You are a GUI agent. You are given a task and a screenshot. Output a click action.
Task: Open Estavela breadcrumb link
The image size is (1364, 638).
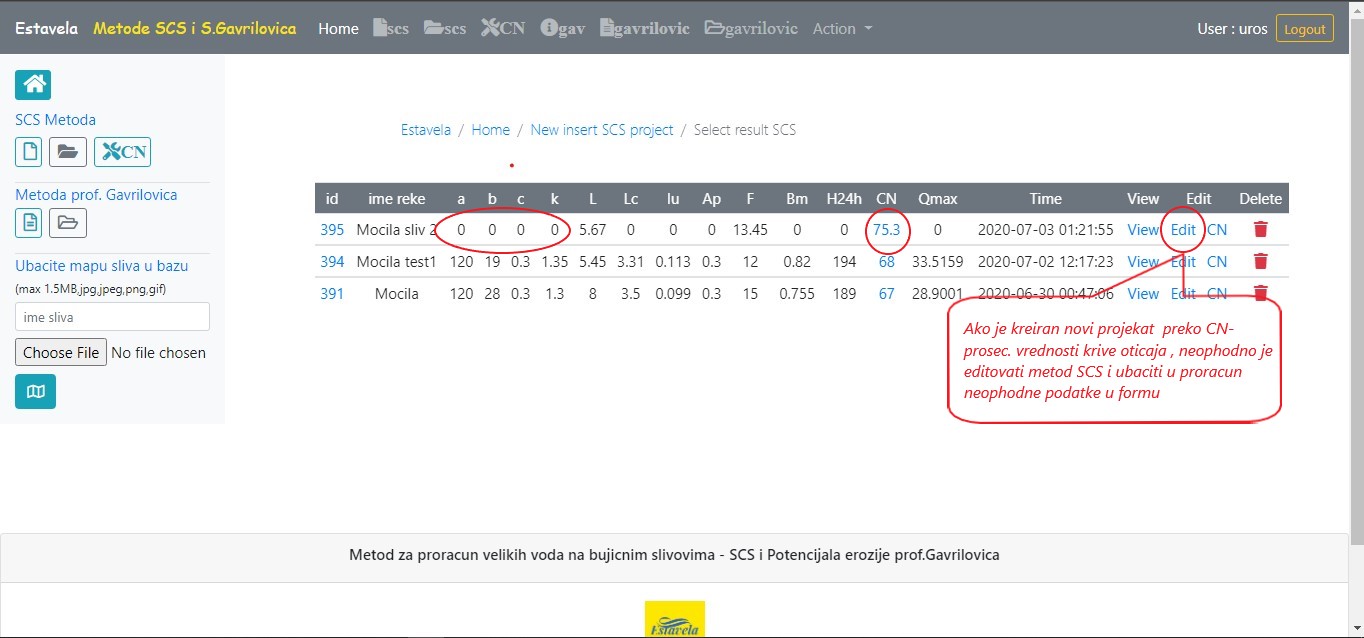(426, 130)
